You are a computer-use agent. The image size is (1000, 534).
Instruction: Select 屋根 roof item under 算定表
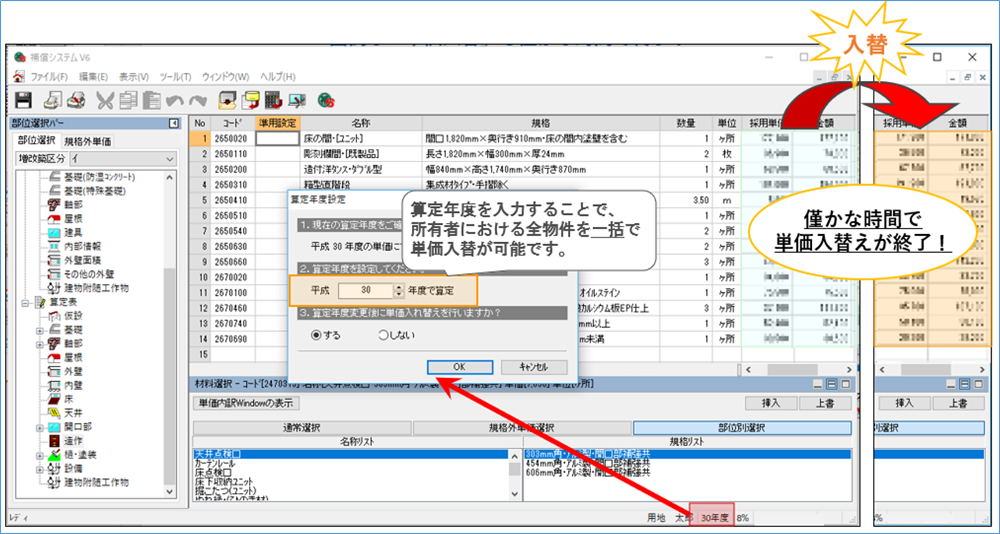tap(73, 356)
